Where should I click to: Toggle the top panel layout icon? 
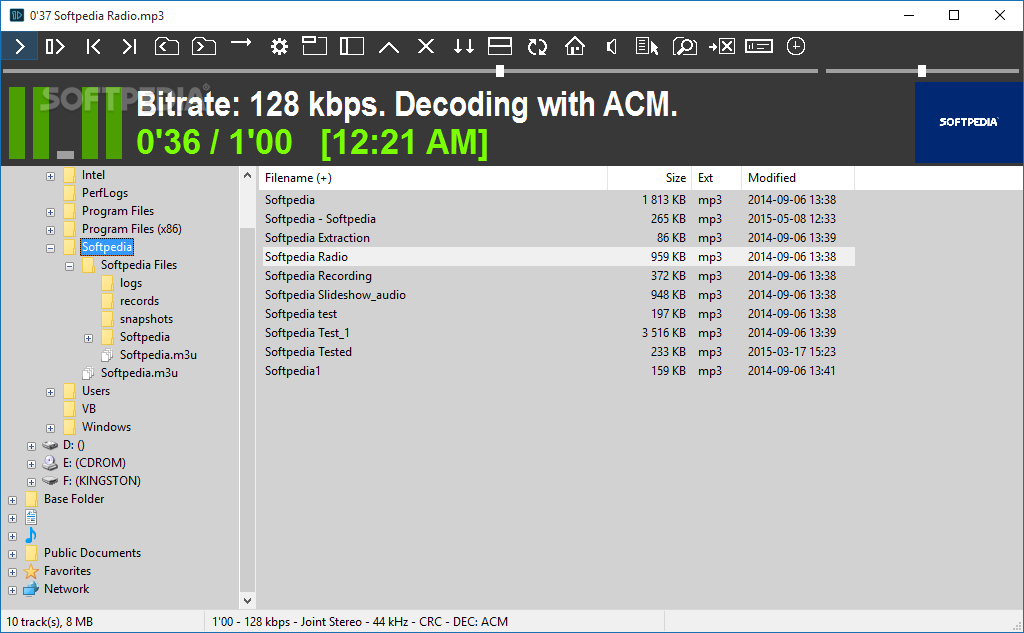click(x=314, y=46)
